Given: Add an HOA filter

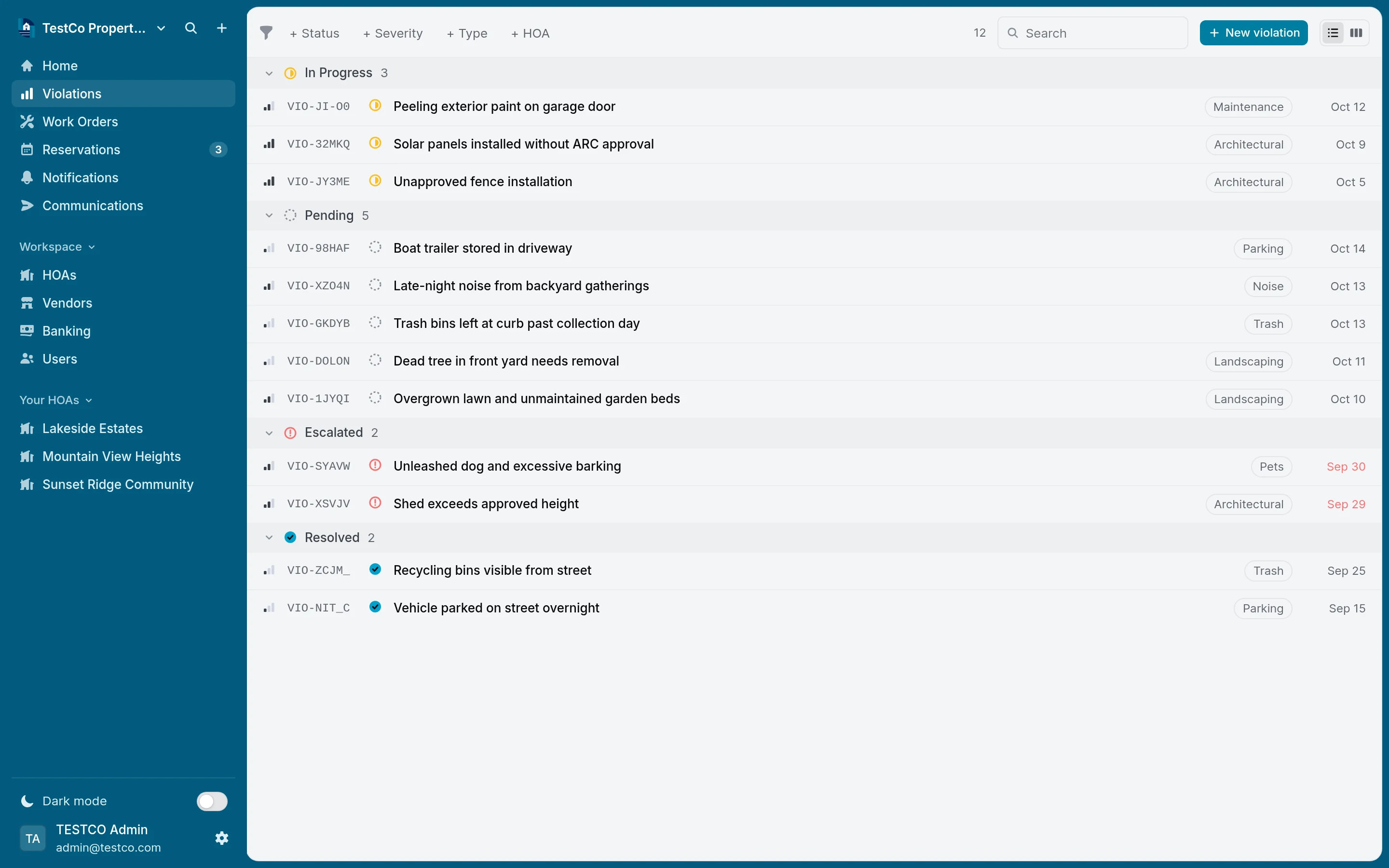Looking at the screenshot, I should 530,33.
